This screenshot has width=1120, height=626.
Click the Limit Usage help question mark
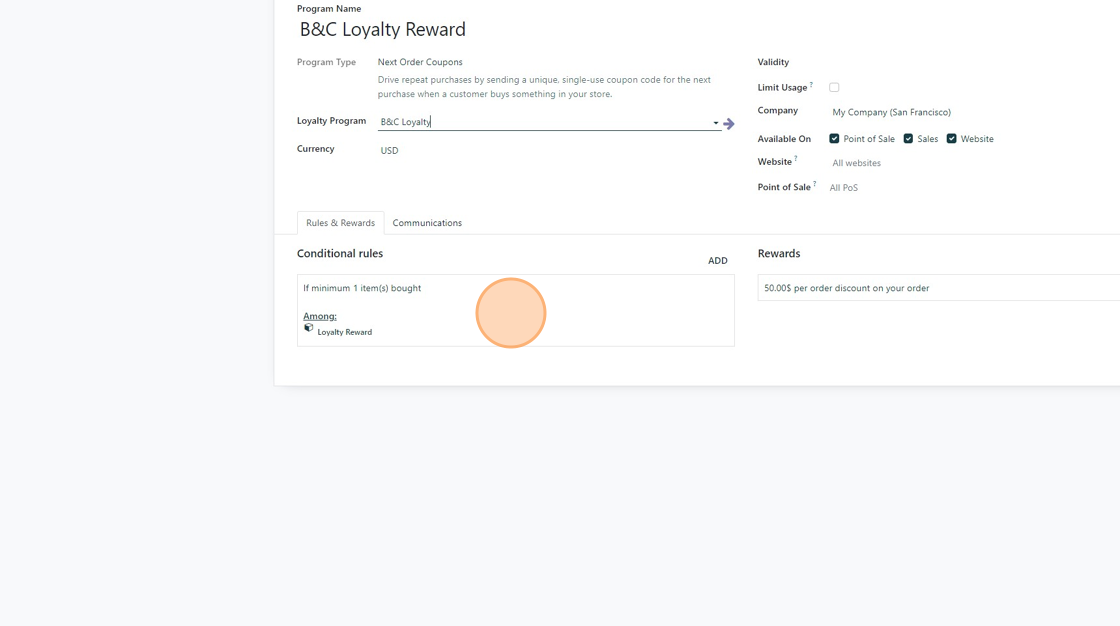(811, 85)
